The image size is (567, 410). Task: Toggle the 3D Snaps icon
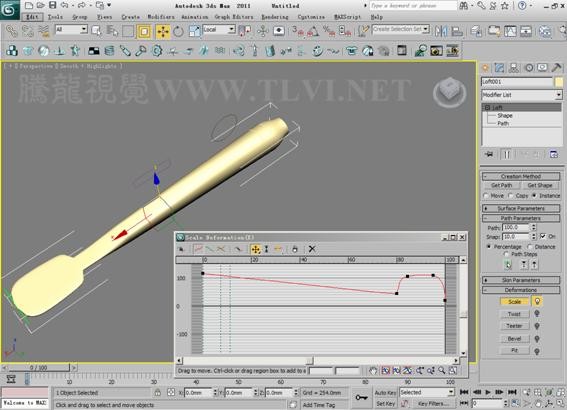(x=297, y=32)
